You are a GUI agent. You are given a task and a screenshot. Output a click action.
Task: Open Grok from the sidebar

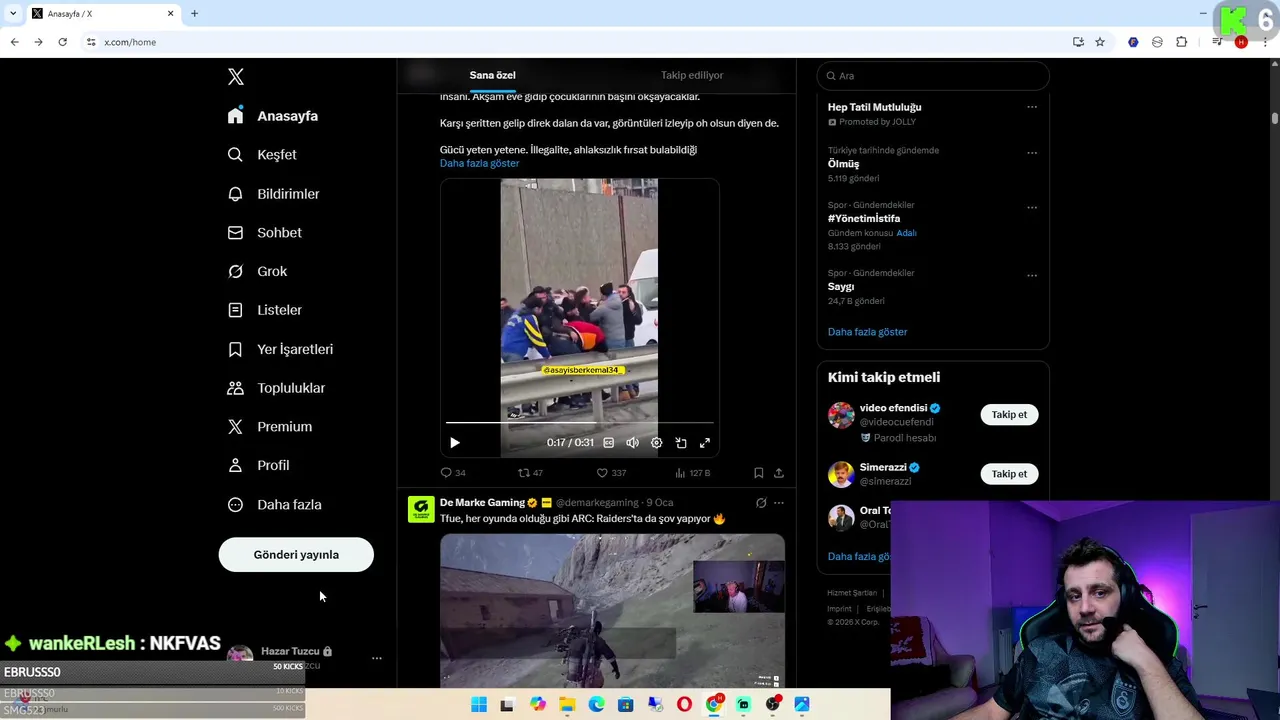point(257,271)
